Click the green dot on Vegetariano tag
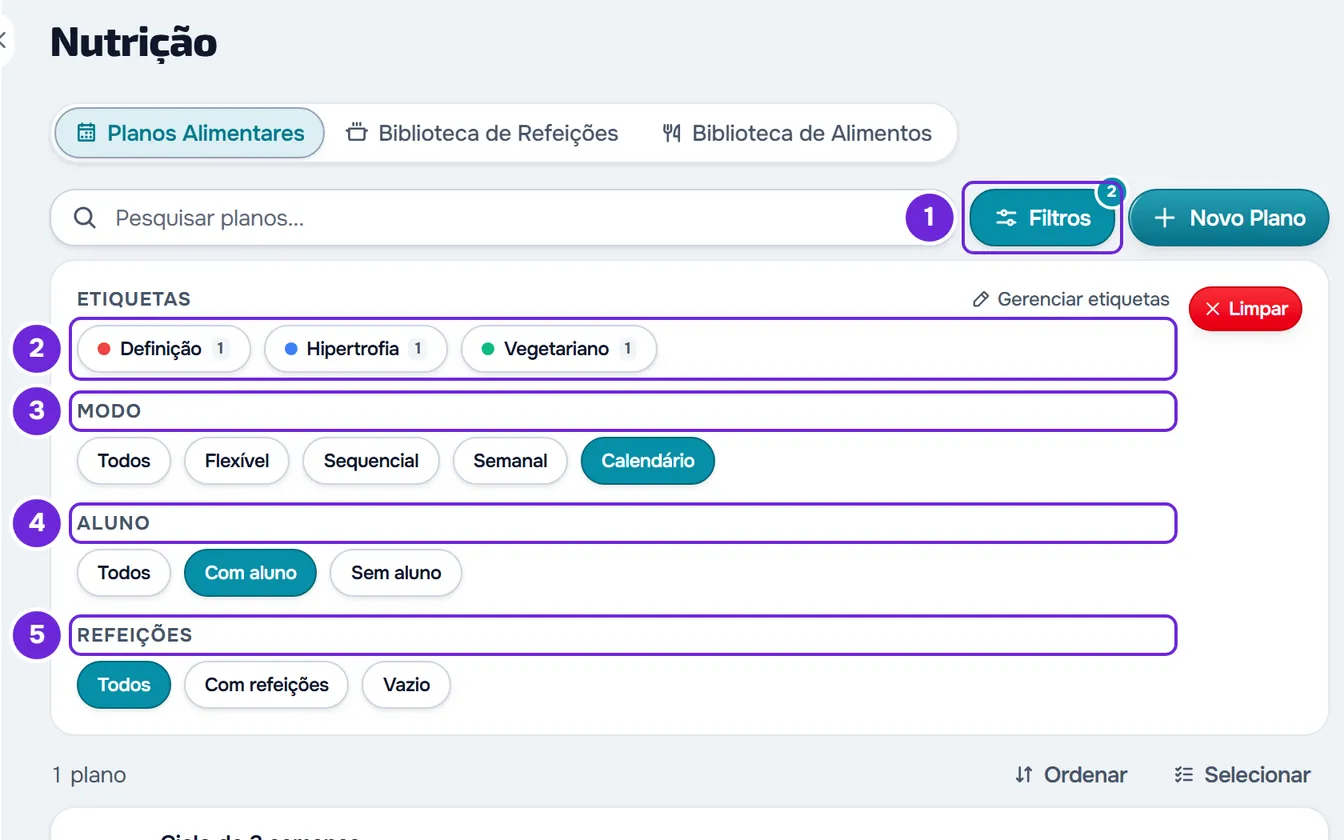1344x840 pixels. coord(488,349)
